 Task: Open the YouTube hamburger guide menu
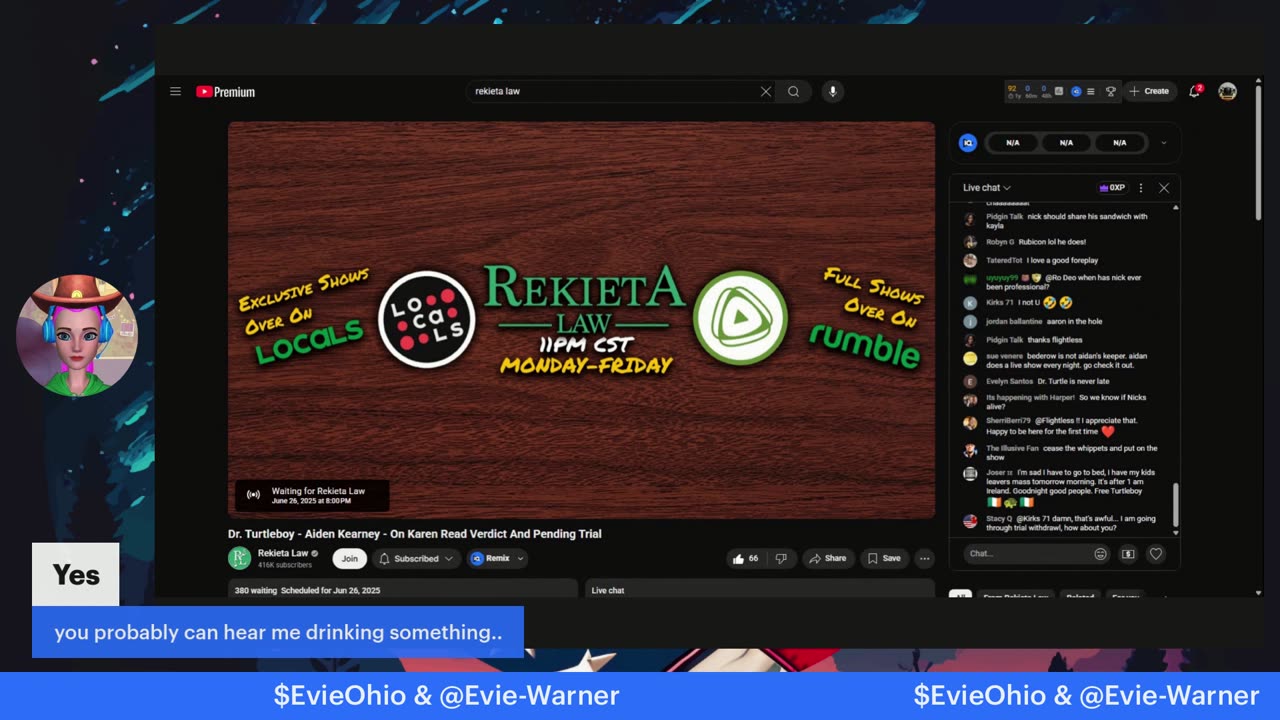tap(175, 91)
